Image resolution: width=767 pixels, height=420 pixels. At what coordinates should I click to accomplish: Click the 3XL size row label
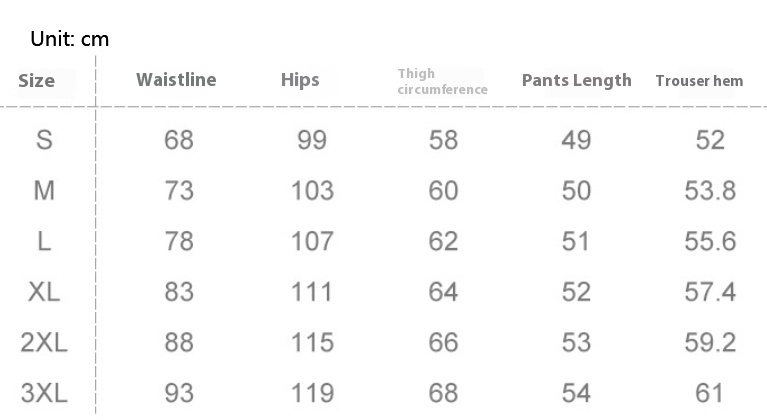click(x=44, y=393)
